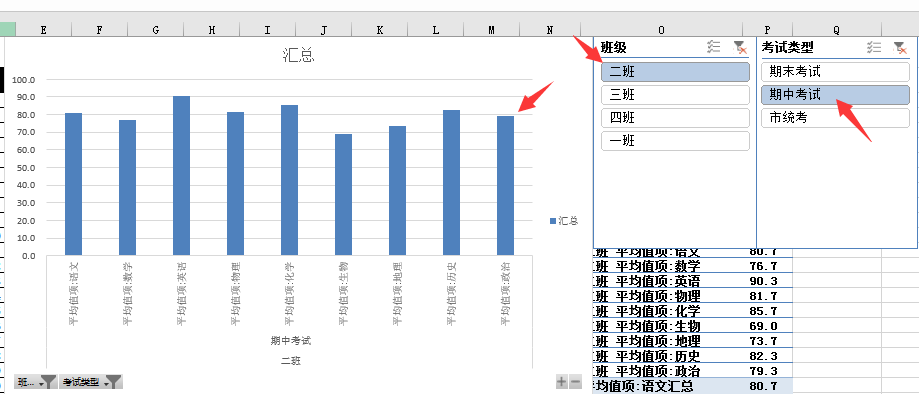This screenshot has width=919, height=394.
Task: Click axis label 平均值项:地理
Action: 397,294
